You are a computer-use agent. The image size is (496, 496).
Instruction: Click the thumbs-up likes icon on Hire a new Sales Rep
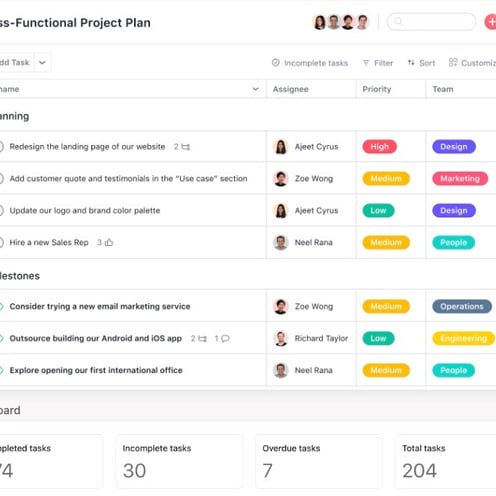pos(109,242)
